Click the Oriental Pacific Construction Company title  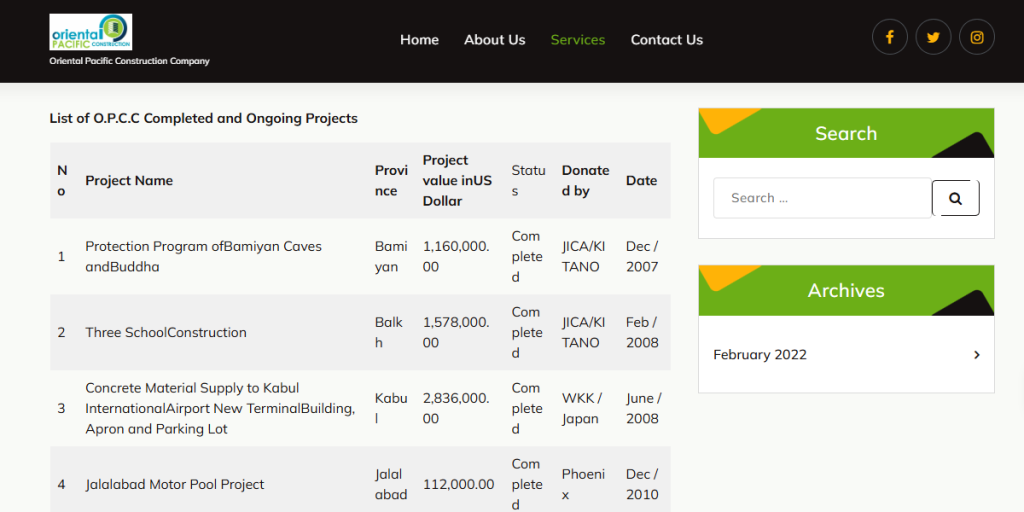click(x=129, y=61)
